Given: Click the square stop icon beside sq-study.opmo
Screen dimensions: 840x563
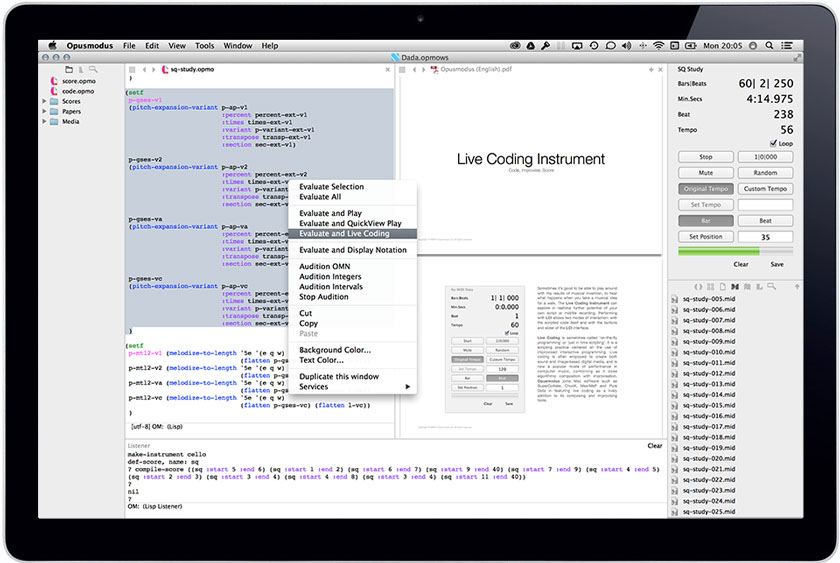Looking at the screenshot, I should point(132,70).
